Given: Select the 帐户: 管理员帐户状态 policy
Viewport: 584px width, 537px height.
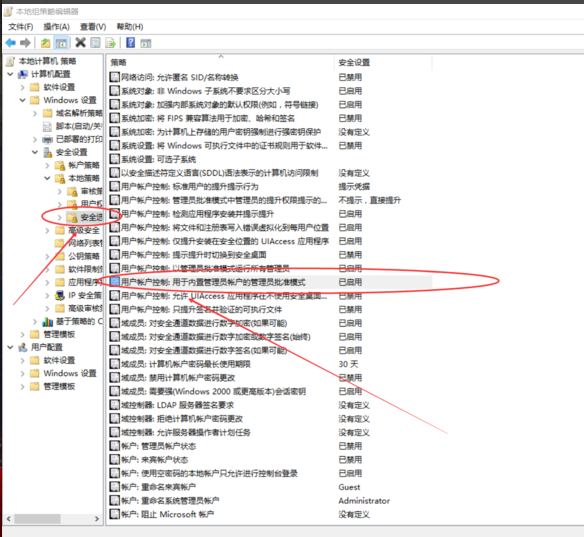Looking at the screenshot, I should tap(158, 446).
